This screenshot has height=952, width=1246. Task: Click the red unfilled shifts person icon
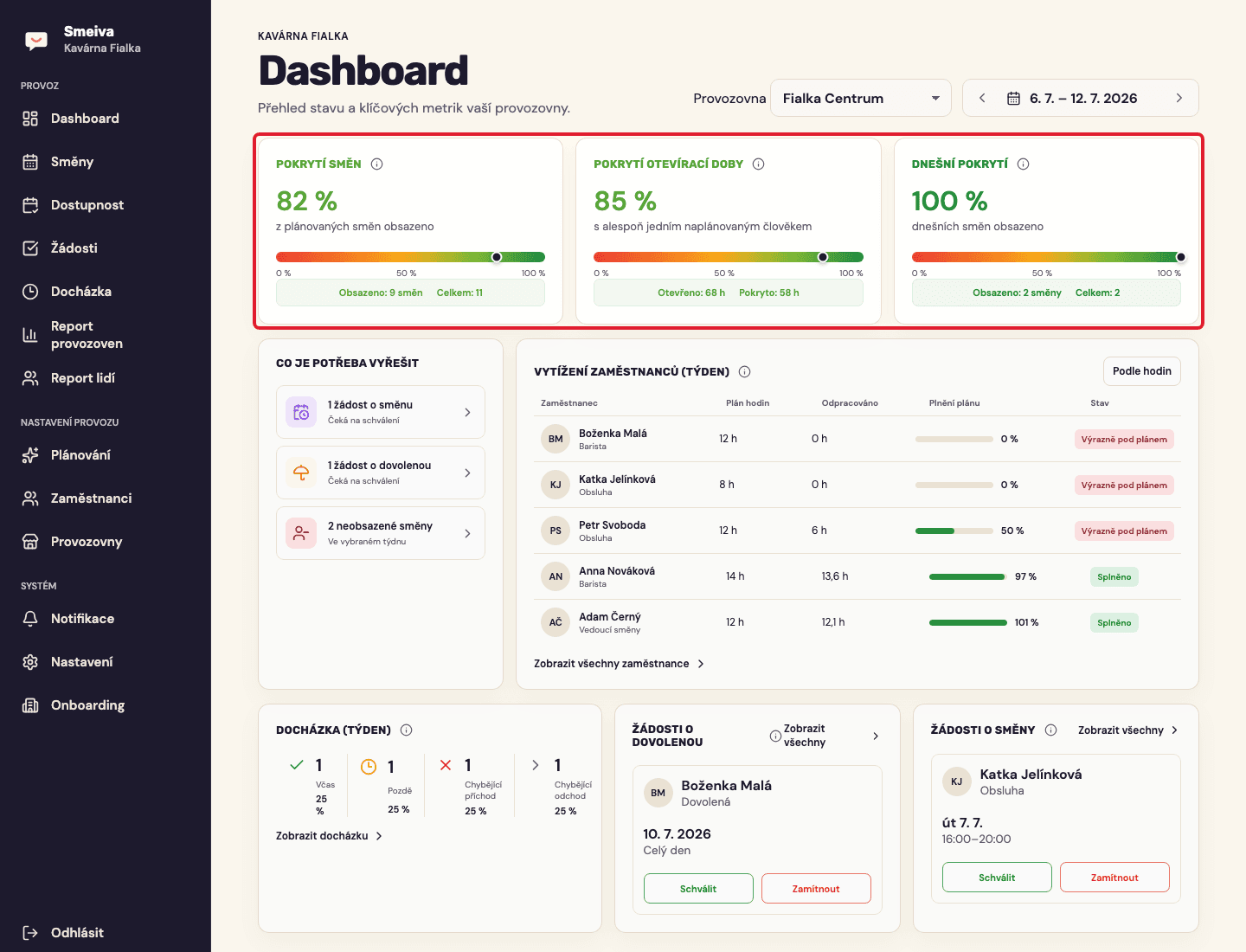click(x=301, y=533)
